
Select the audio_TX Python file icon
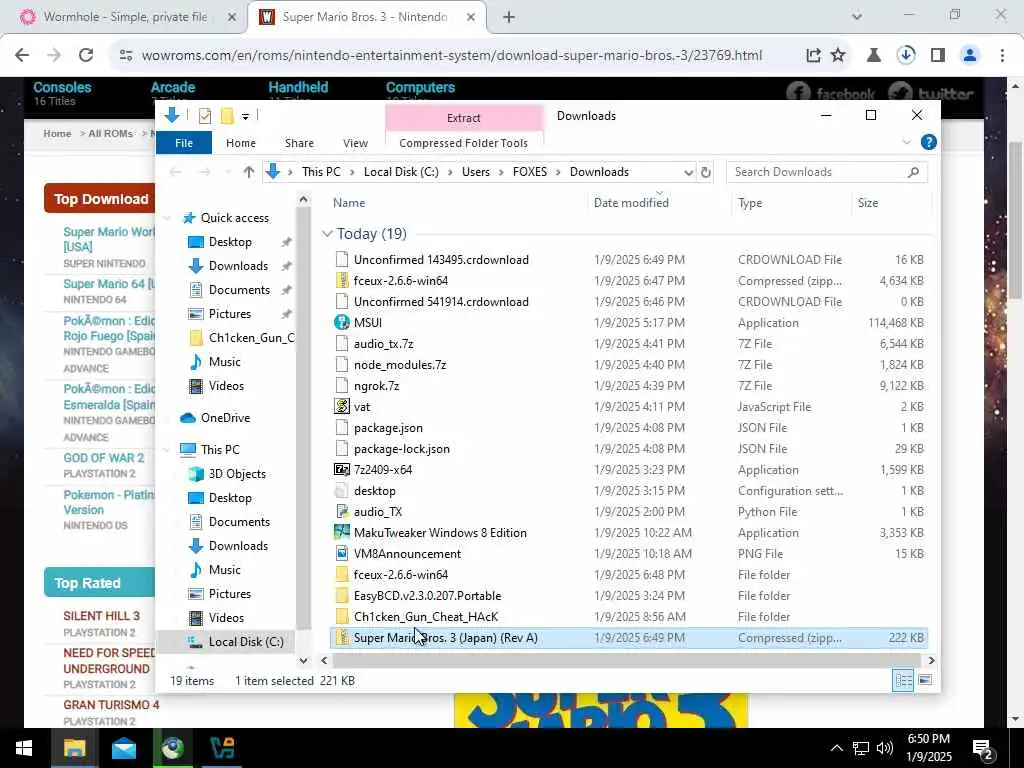point(342,512)
